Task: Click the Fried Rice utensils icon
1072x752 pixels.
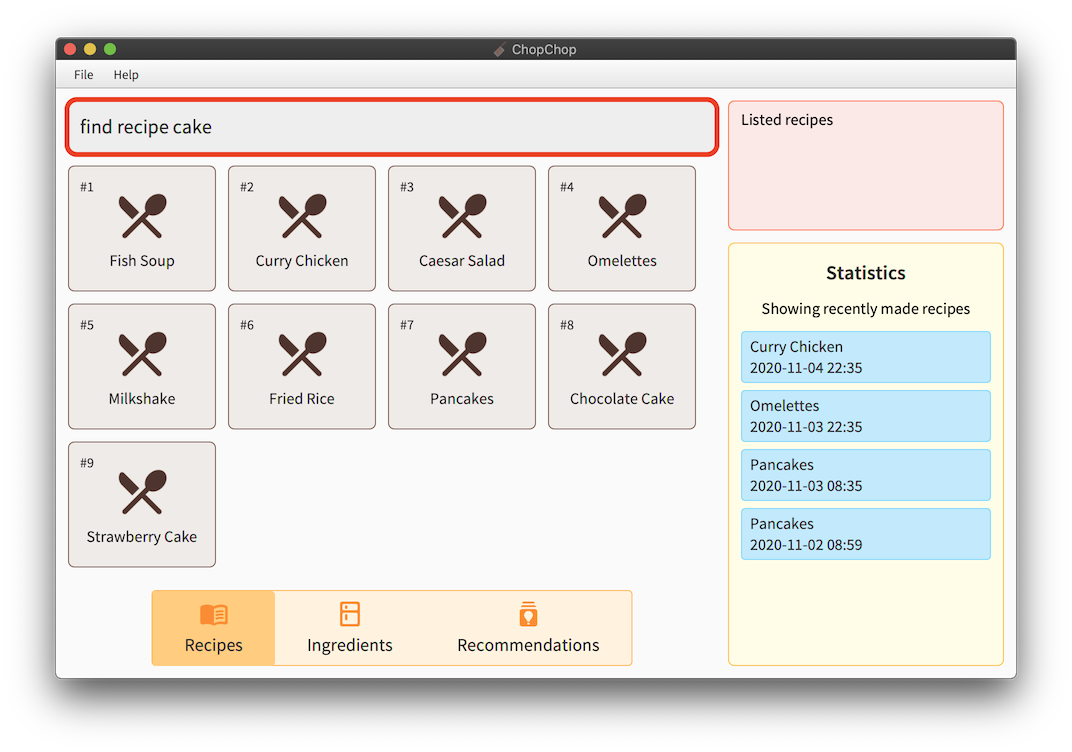Action: (302, 354)
